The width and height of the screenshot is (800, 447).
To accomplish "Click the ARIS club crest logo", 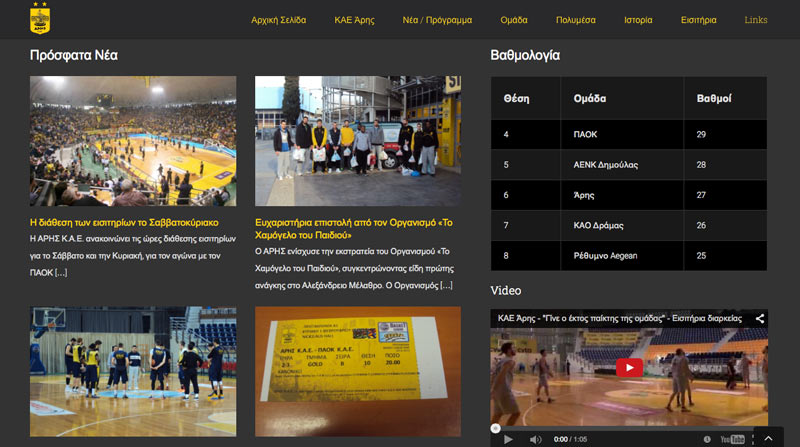I will pos(40,18).
